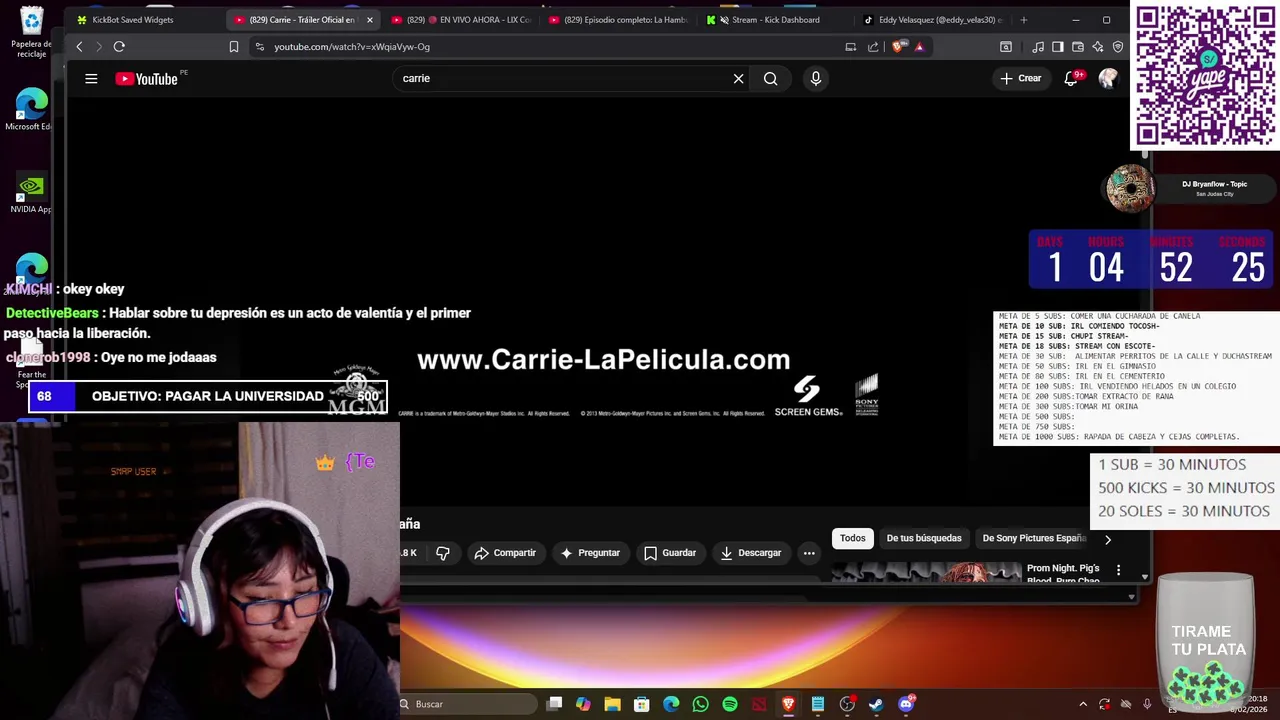Reload the current page
1280x720 pixels.
pos(119,47)
